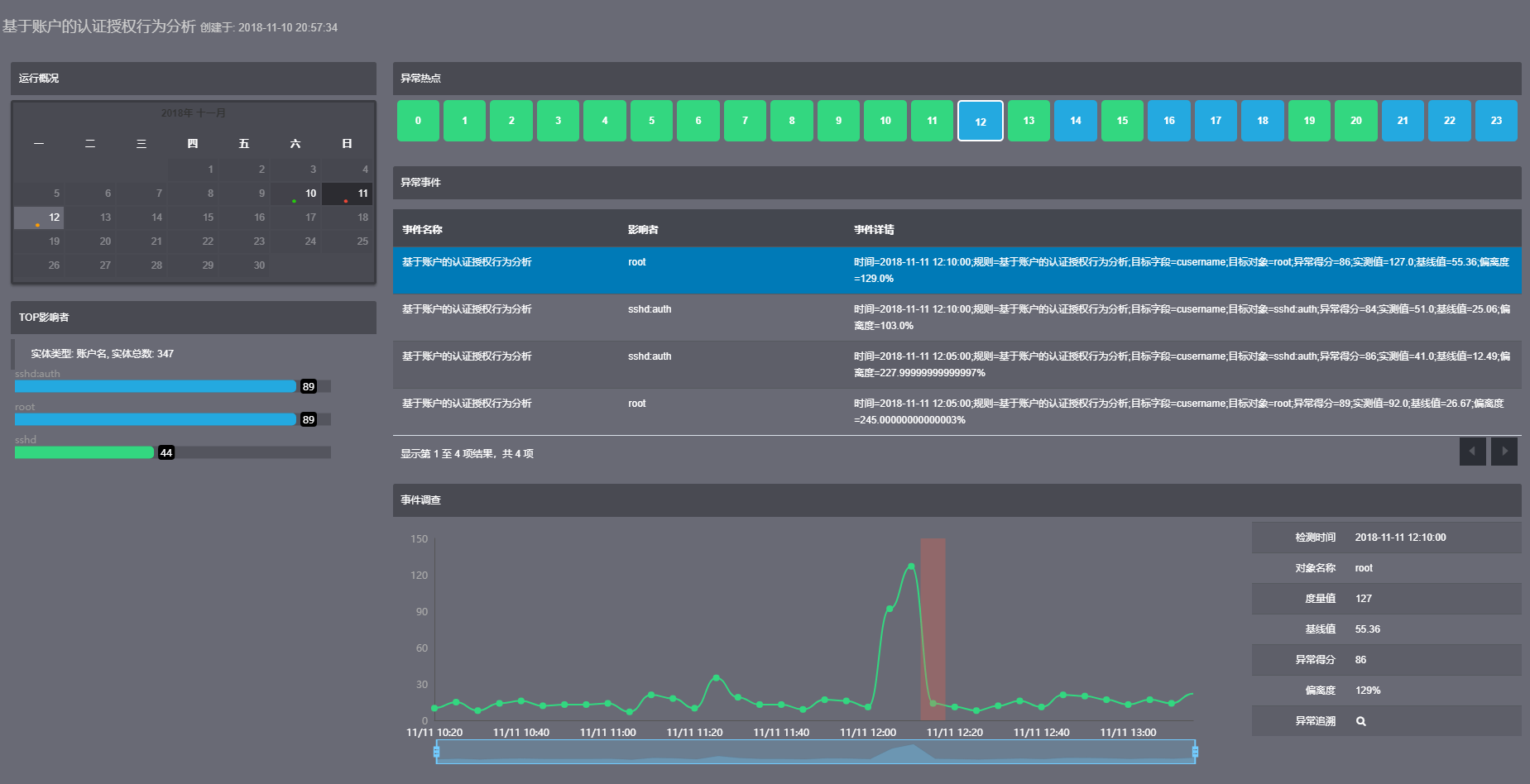
Task: Select sshd:auth event at 12:10:00
Action: coord(957,318)
